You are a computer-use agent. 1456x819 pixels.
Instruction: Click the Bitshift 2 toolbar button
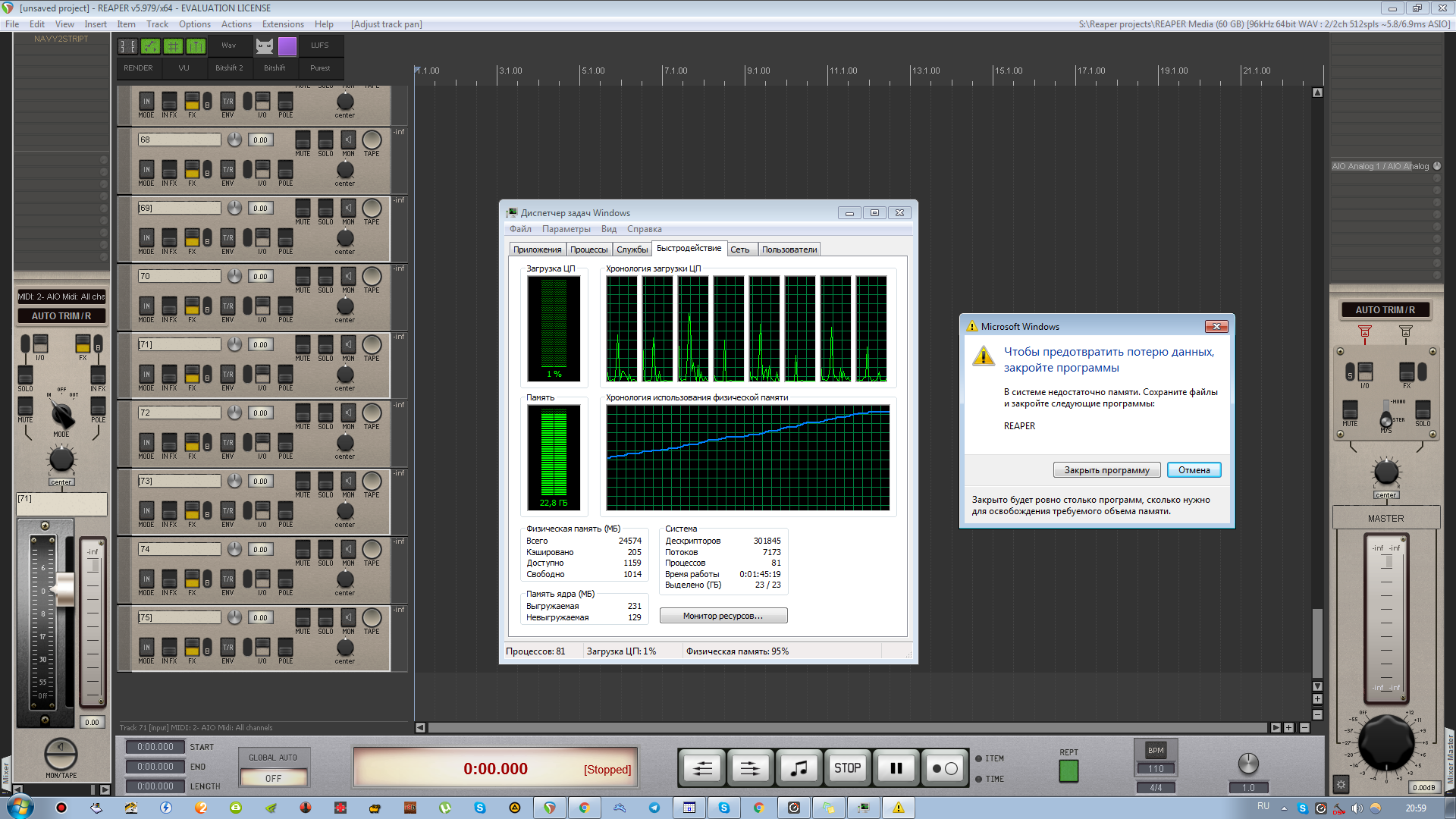tap(229, 67)
